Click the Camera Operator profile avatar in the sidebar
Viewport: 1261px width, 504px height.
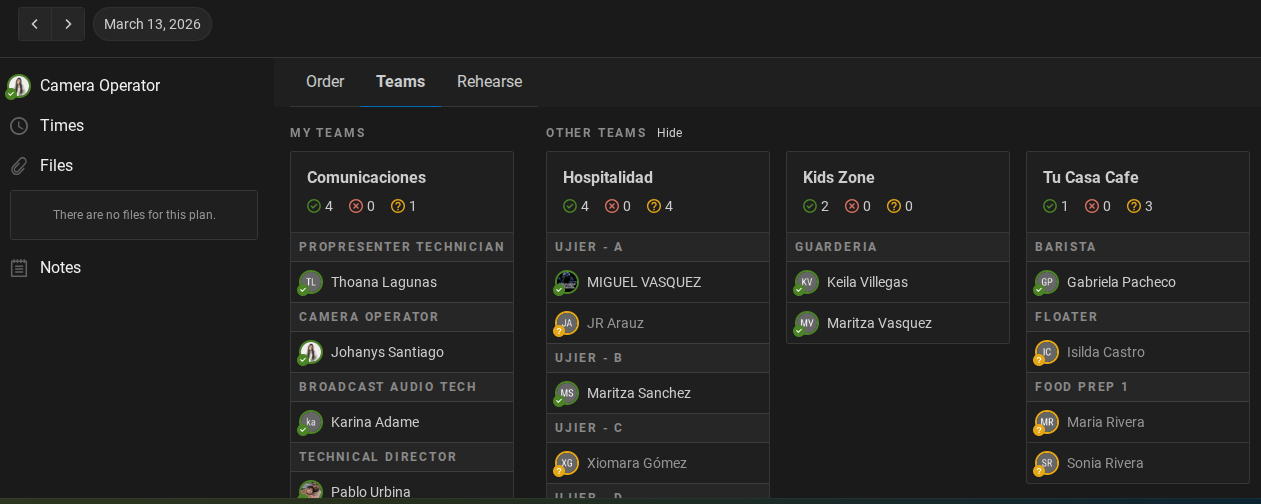point(18,86)
